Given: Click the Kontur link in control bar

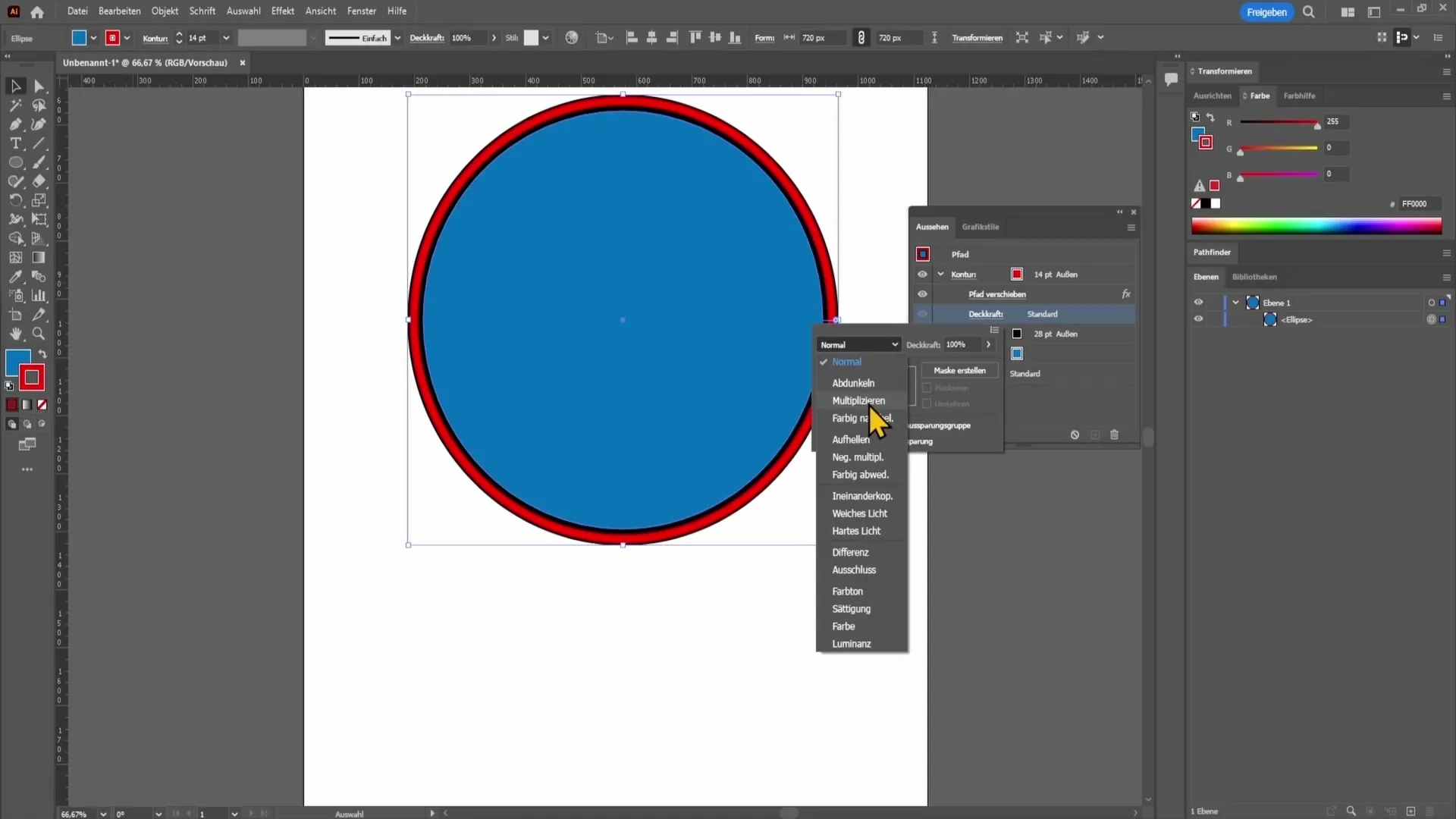Looking at the screenshot, I should click(x=155, y=38).
